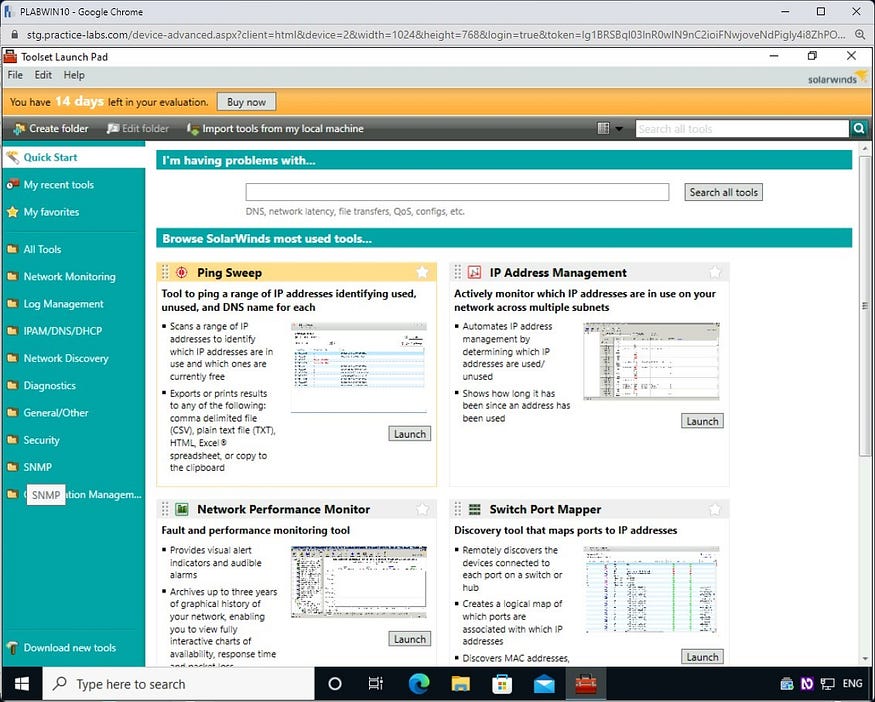875x702 pixels.
Task: Open Task View on the taskbar
Action: (x=376, y=684)
